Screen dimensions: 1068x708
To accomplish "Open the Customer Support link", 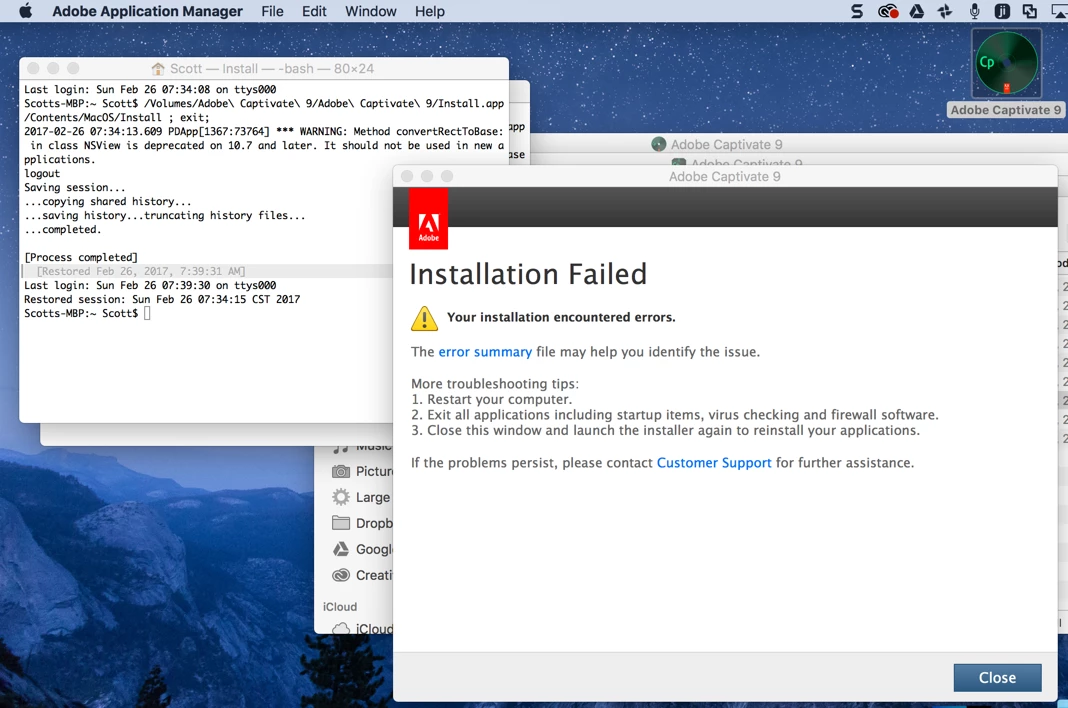I will [x=714, y=463].
